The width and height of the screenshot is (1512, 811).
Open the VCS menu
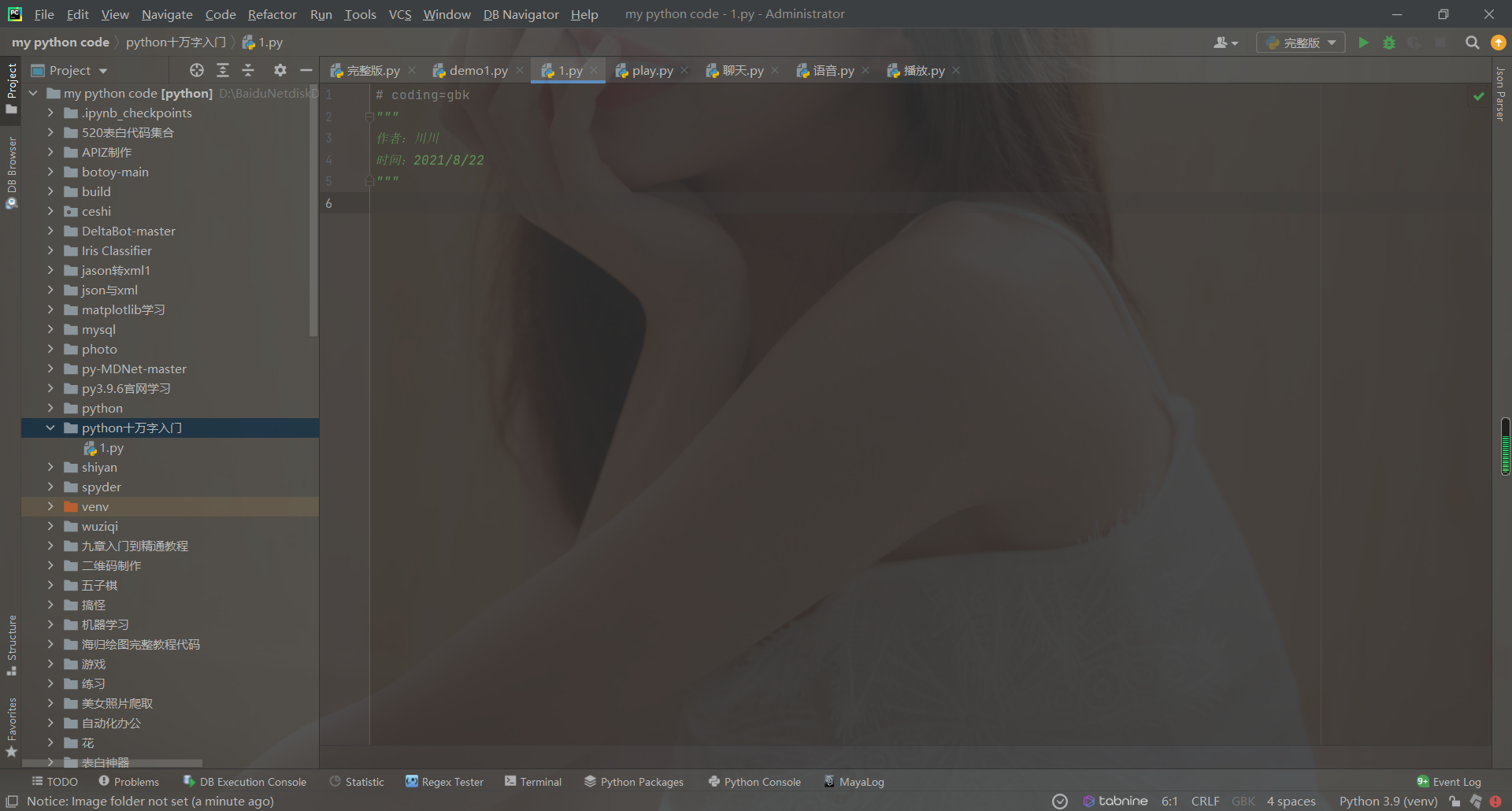coord(400,14)
